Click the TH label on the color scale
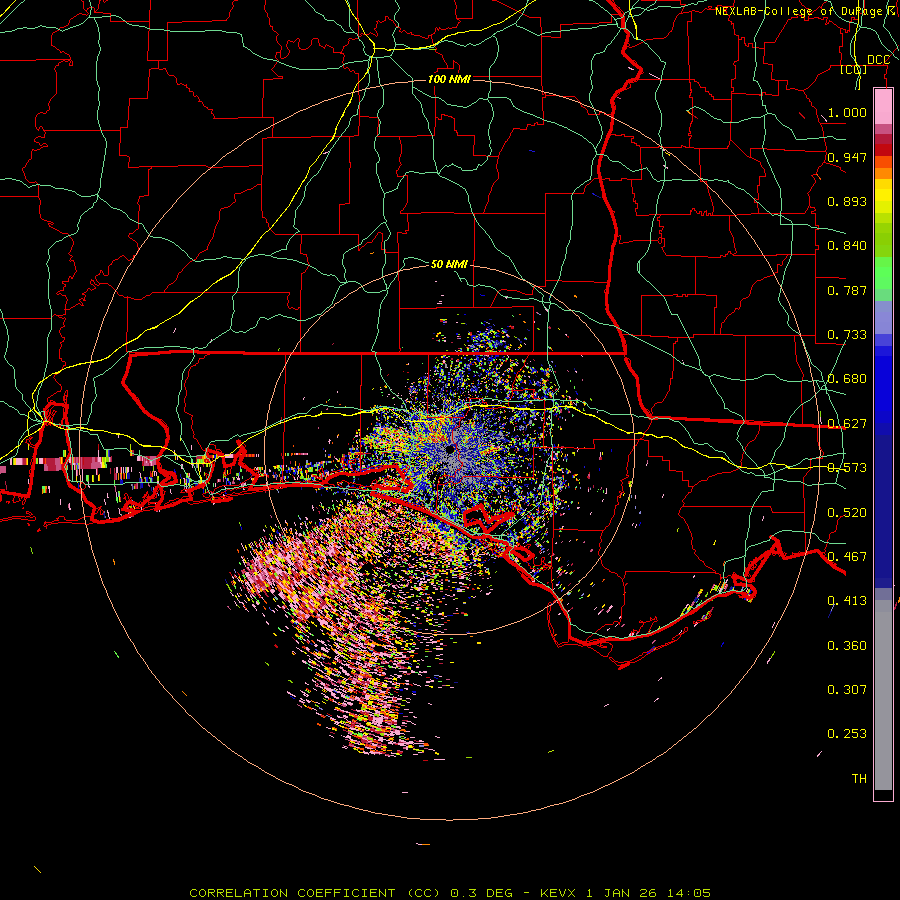The width and height of the screenshot is (900, 900). click(x=859, y=779)
